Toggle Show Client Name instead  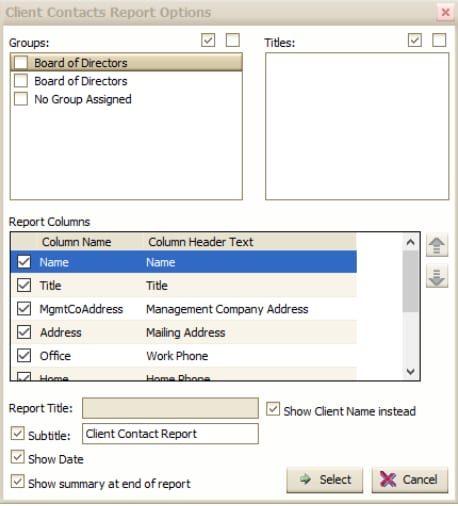[x=273, y=409]
